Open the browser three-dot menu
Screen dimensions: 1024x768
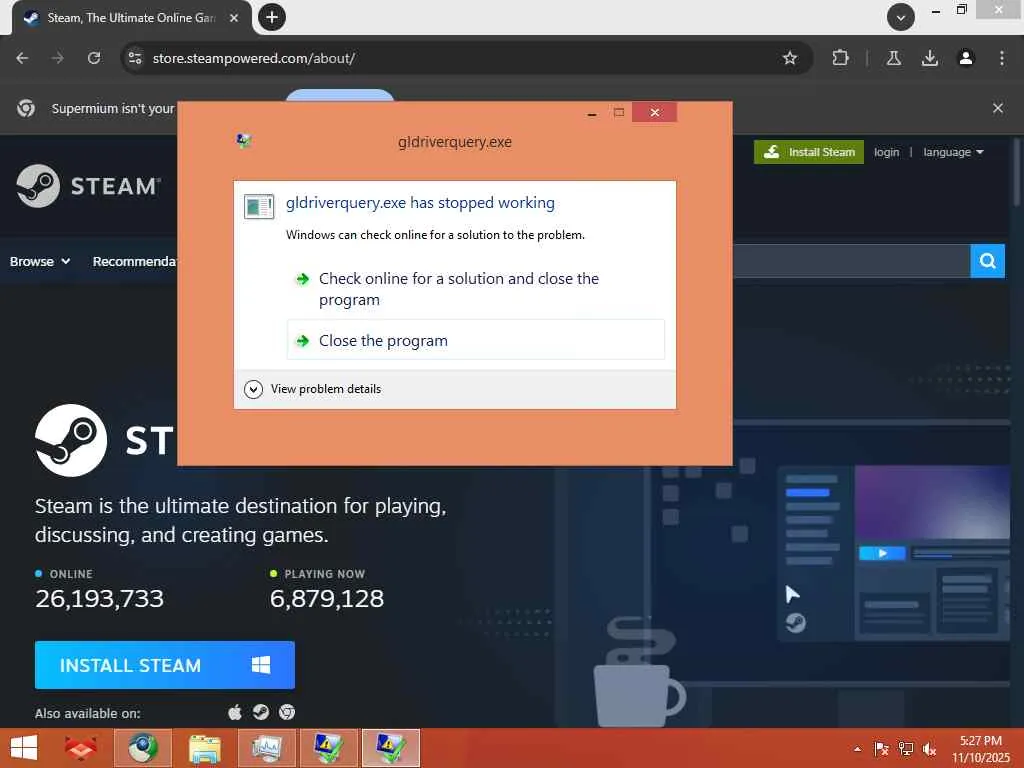[1002, 58]
